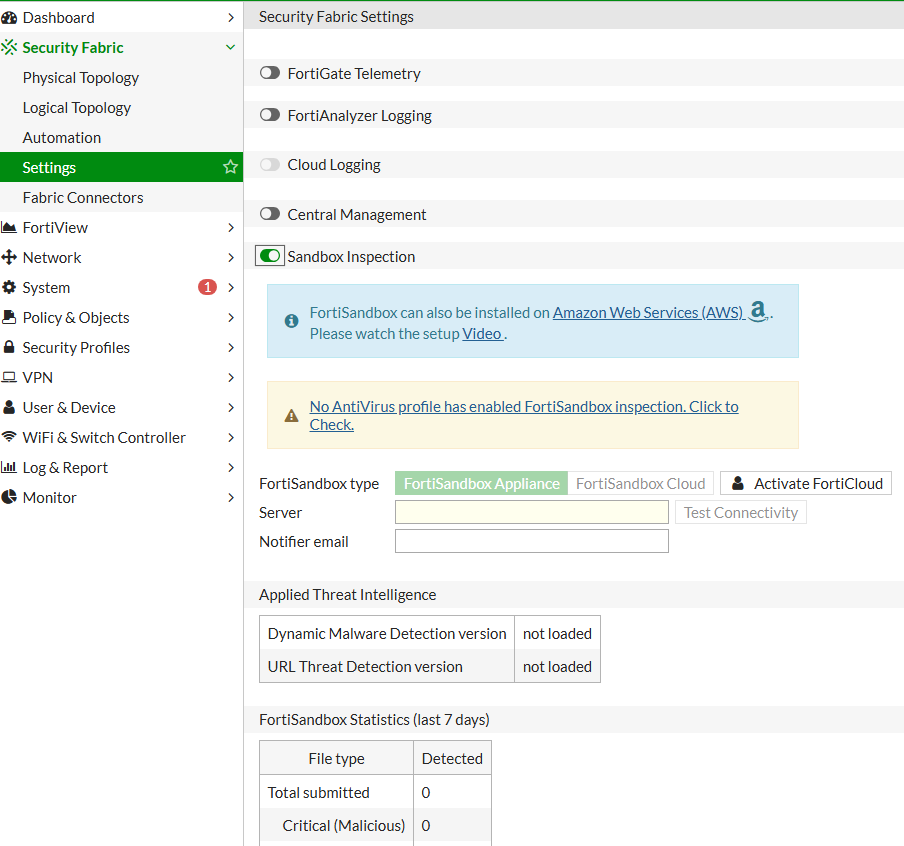Click the Dashboard gauge icon
904x846 pixels.
(x=9, y=18)
